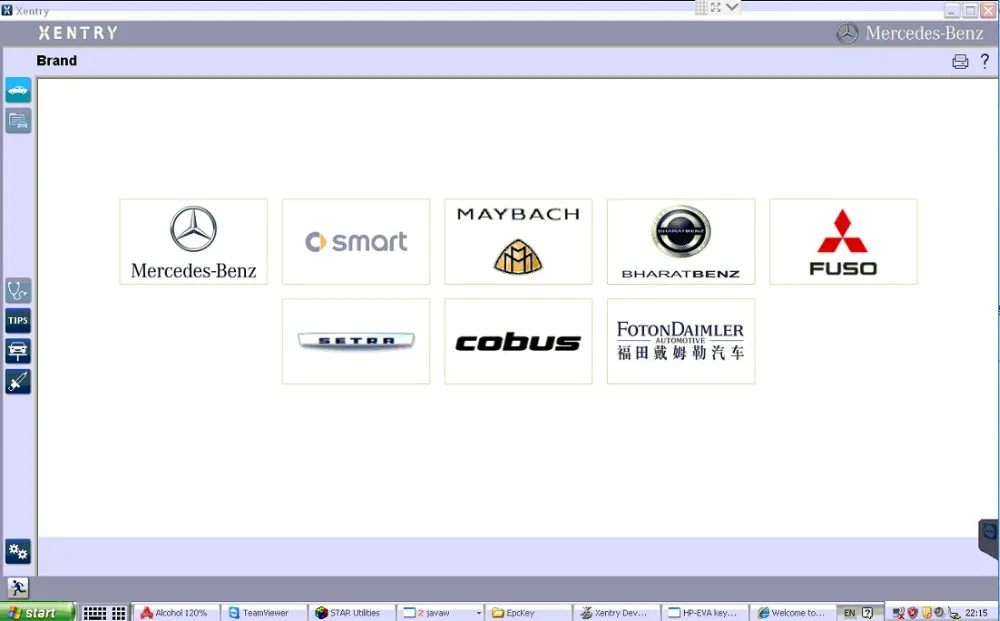Click the grid icon in the title bar
This screenshot has width=1000, height=621.
(x=701, y=8)
